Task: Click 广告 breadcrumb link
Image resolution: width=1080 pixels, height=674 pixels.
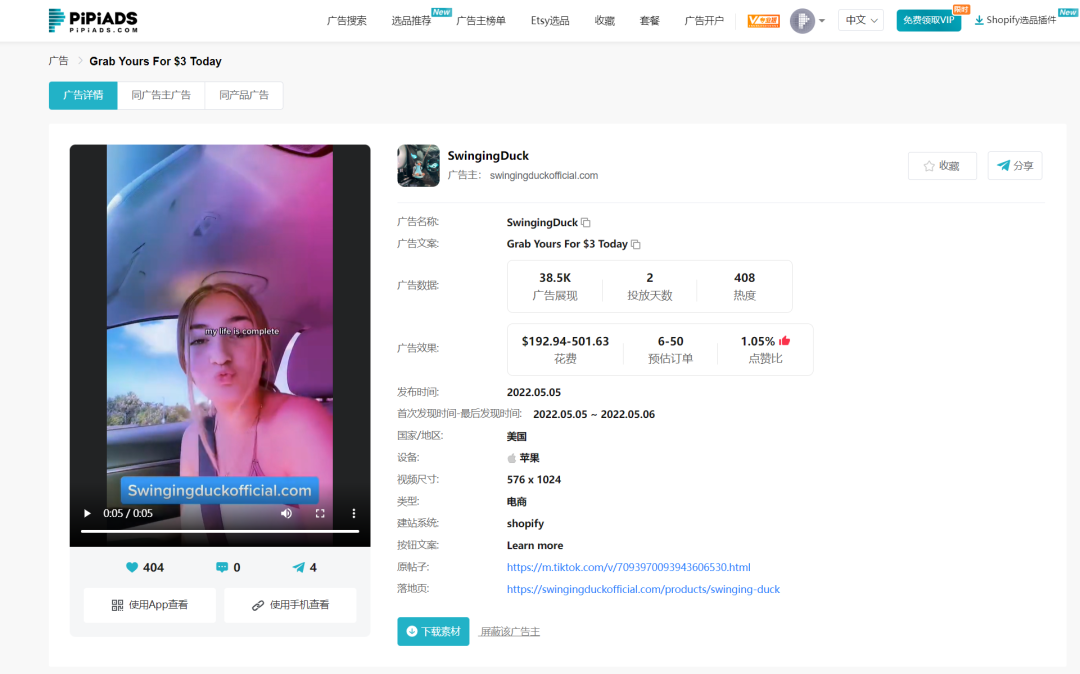Action: click(59, 61)
